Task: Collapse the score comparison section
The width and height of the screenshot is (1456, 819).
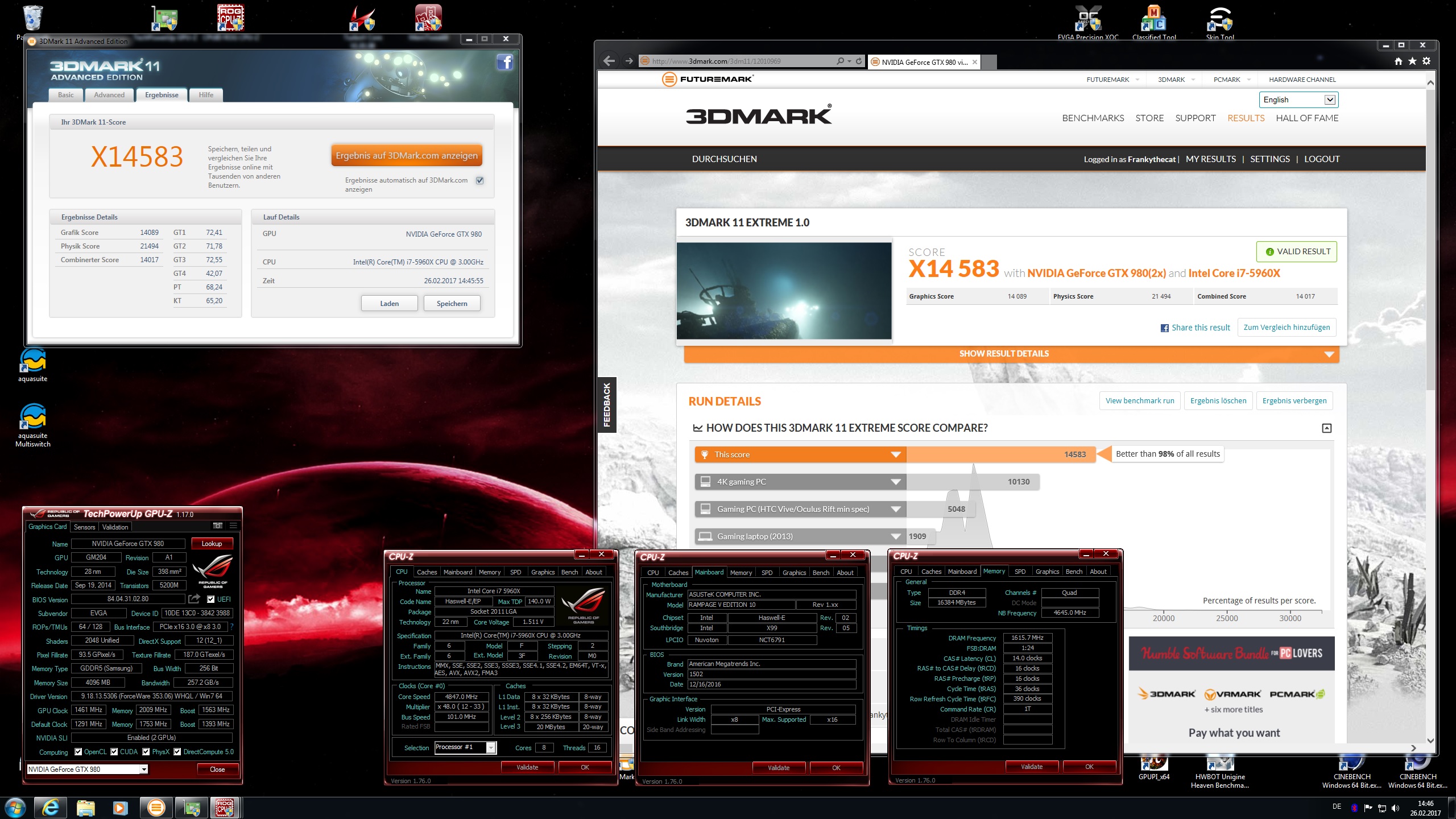Action: [x=1327, y=428]
